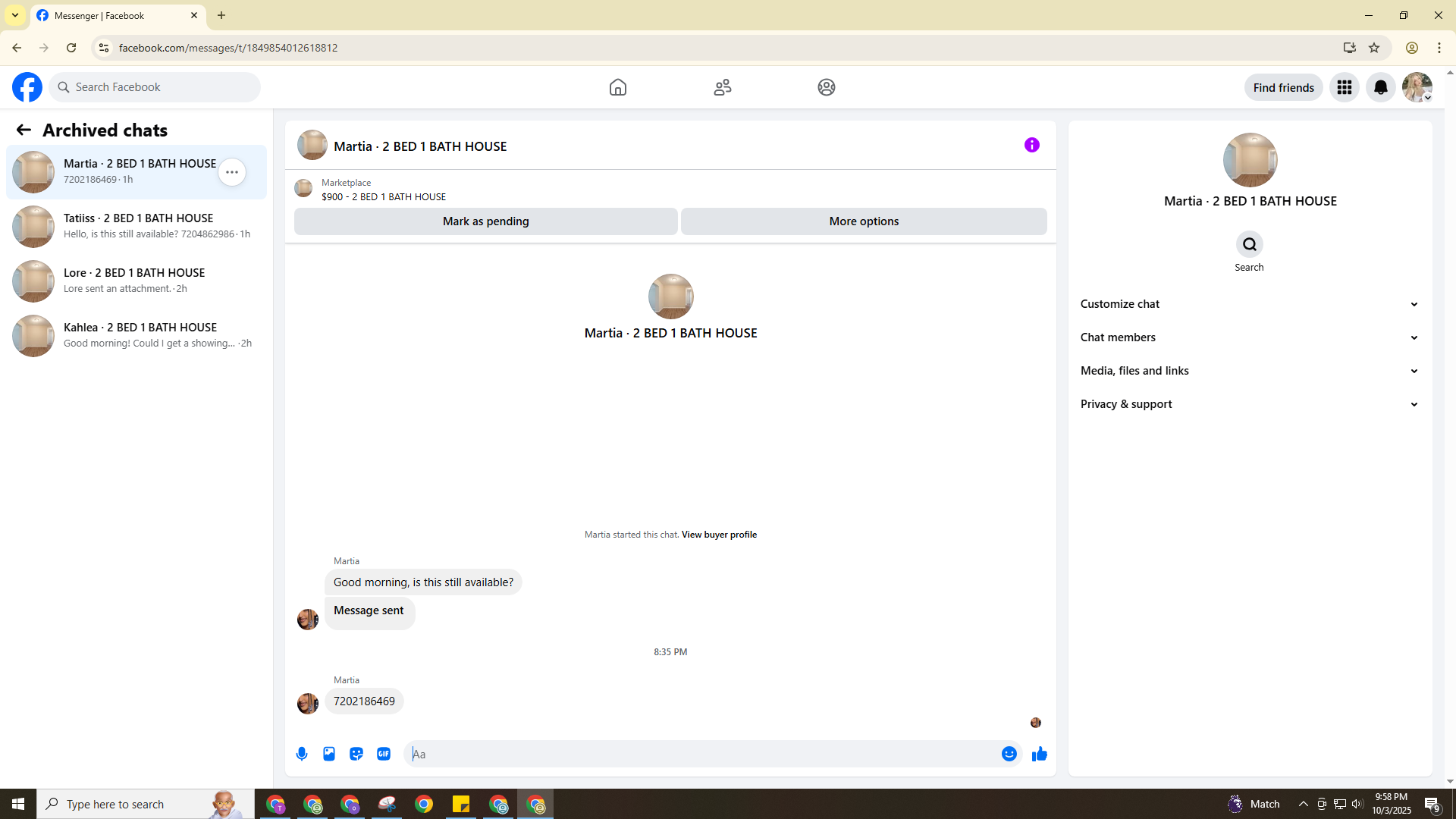Send a voice clip with microphone icon
1456x819 pixels.
tap(302, 754)
